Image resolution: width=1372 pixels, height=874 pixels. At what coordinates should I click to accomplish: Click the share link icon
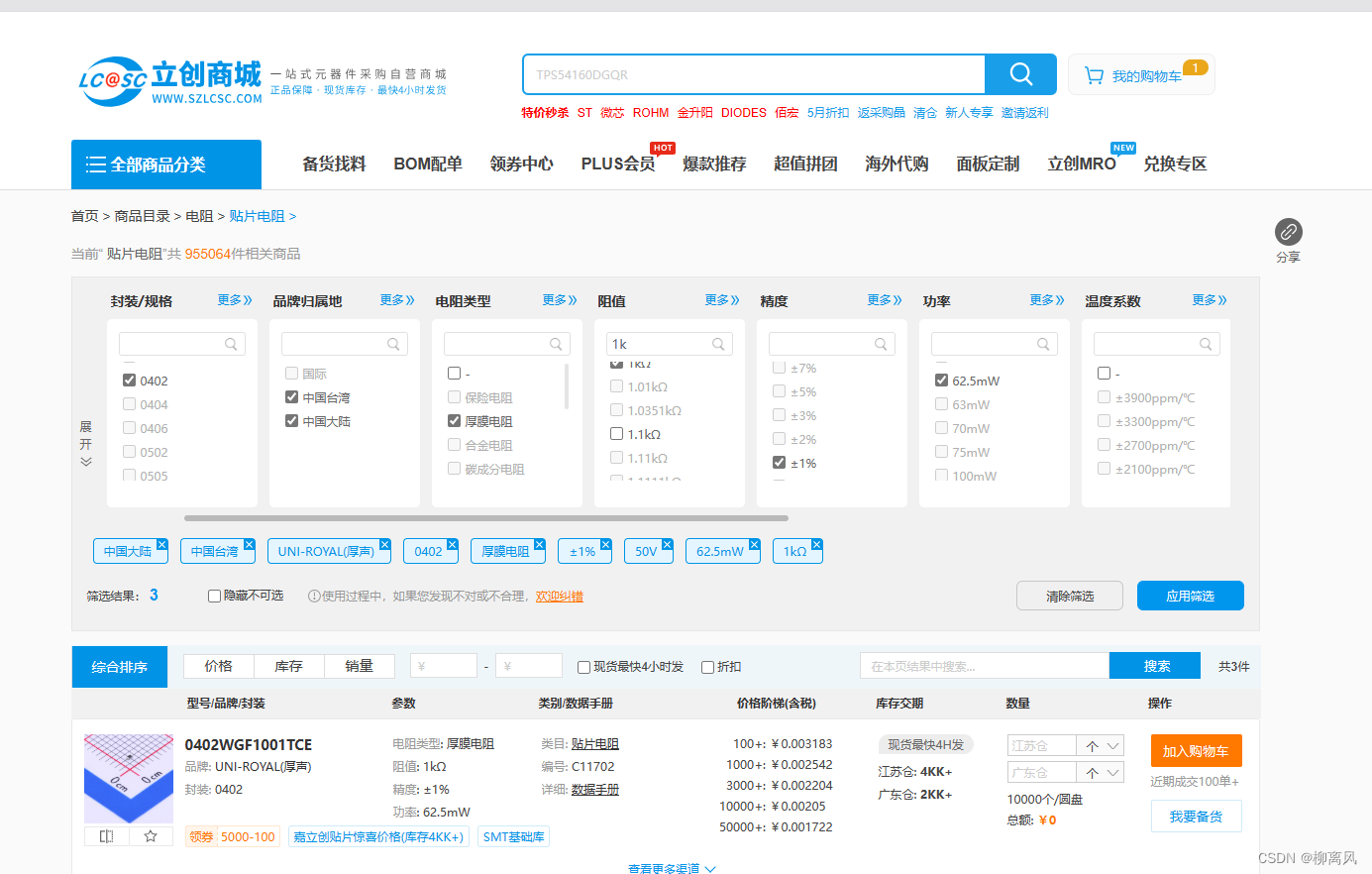click(1288, 232)
